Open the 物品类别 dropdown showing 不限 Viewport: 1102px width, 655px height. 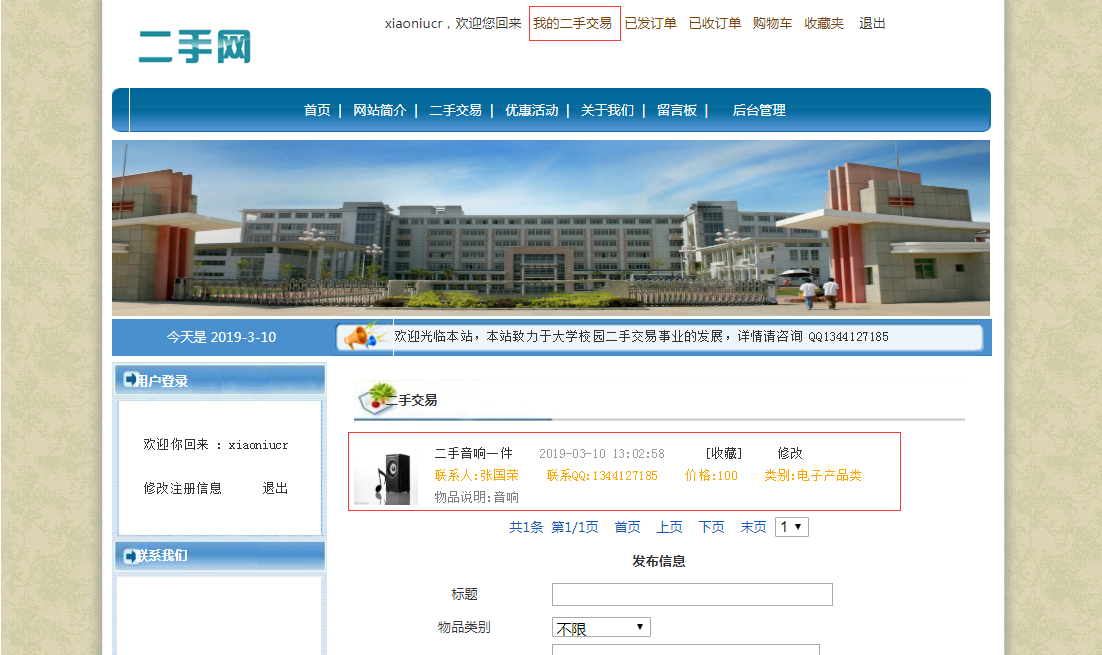(x=602, y=627)
